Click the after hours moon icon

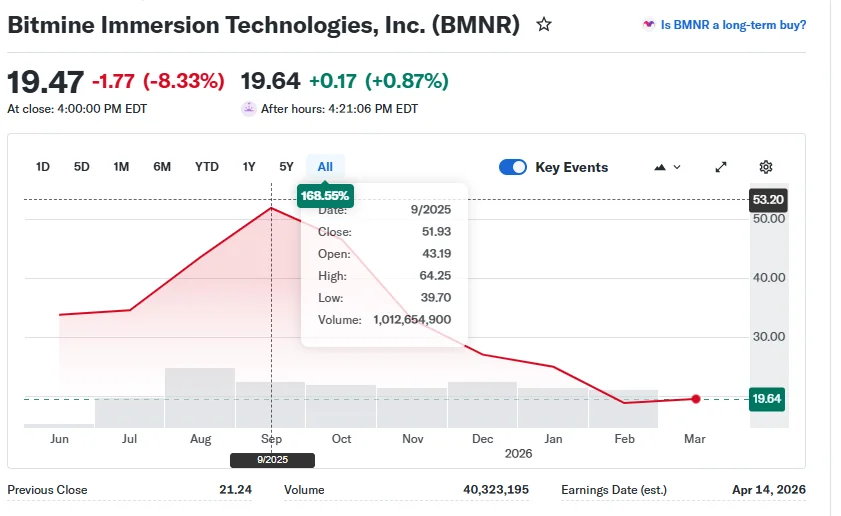click(249, 109)
